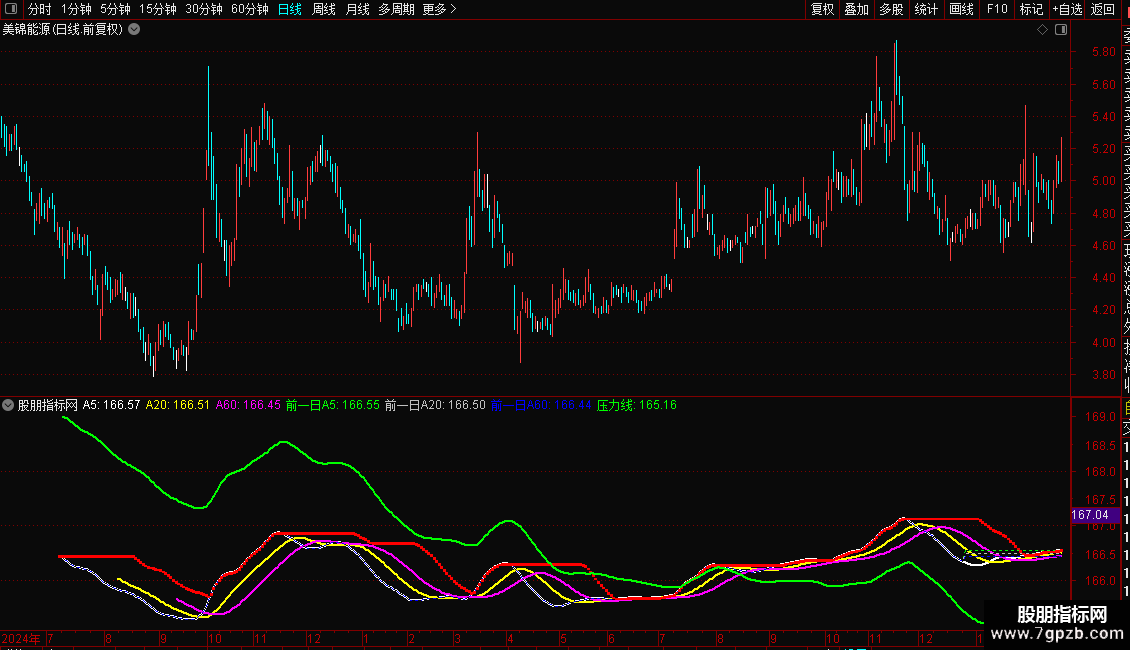Select the 30分钟 period tab
The image size is (1130, 650).
204,9
